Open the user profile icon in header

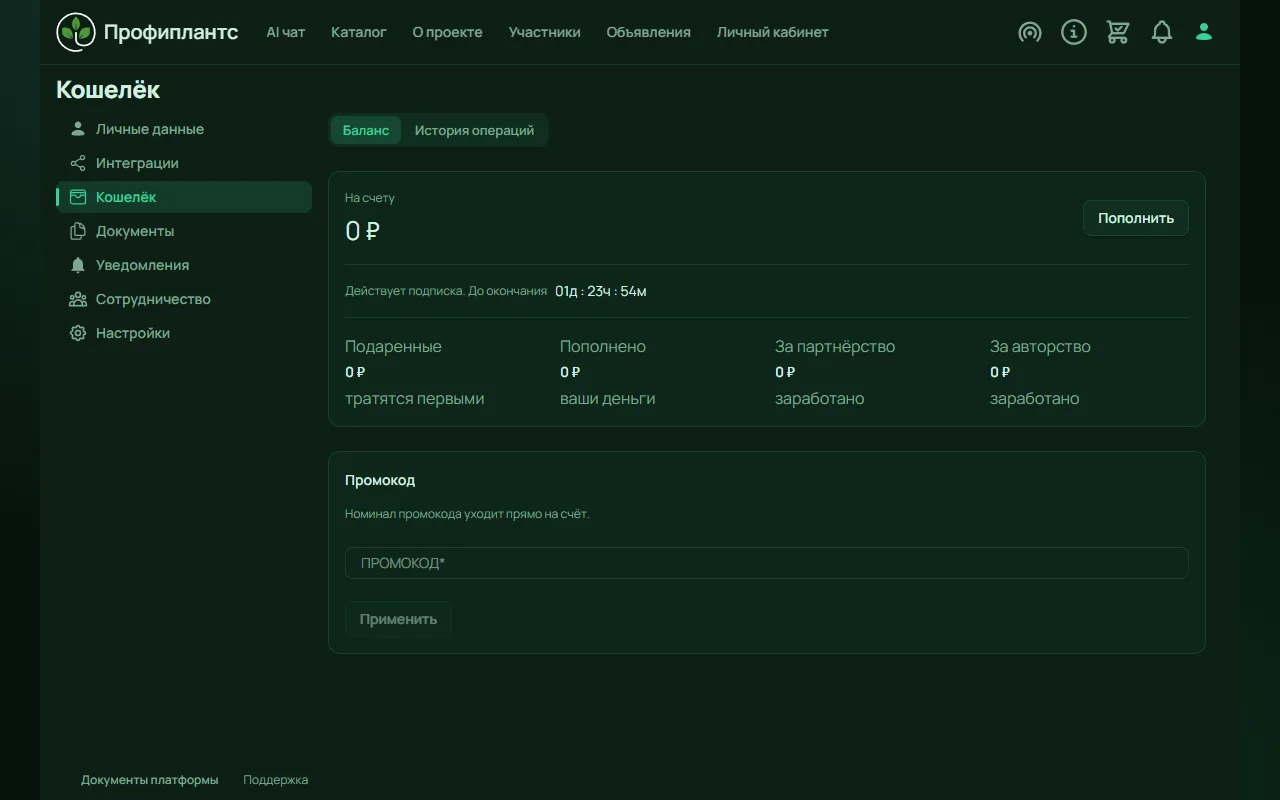[x=1204, y=32]
